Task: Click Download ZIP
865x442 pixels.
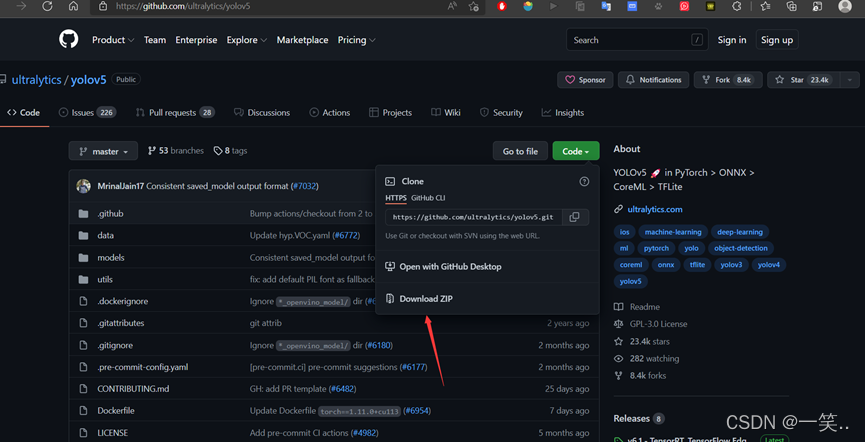Action: tap(426, 299)
